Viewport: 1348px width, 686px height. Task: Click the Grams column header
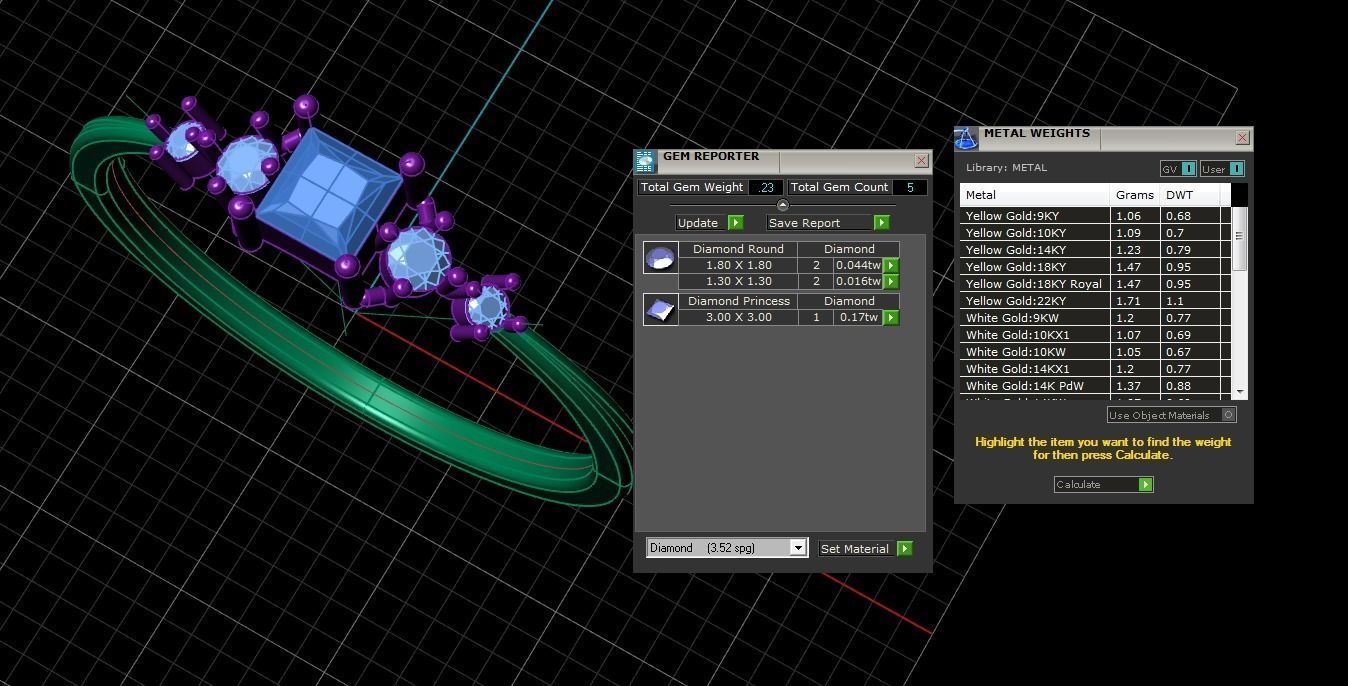coord(1135,195)
